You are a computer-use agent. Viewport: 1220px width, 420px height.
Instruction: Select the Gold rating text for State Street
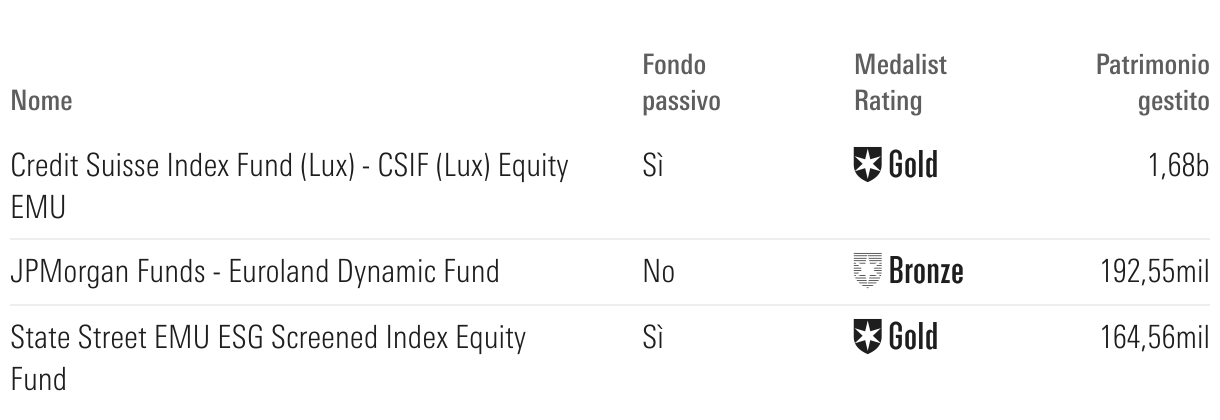[914, 338]
